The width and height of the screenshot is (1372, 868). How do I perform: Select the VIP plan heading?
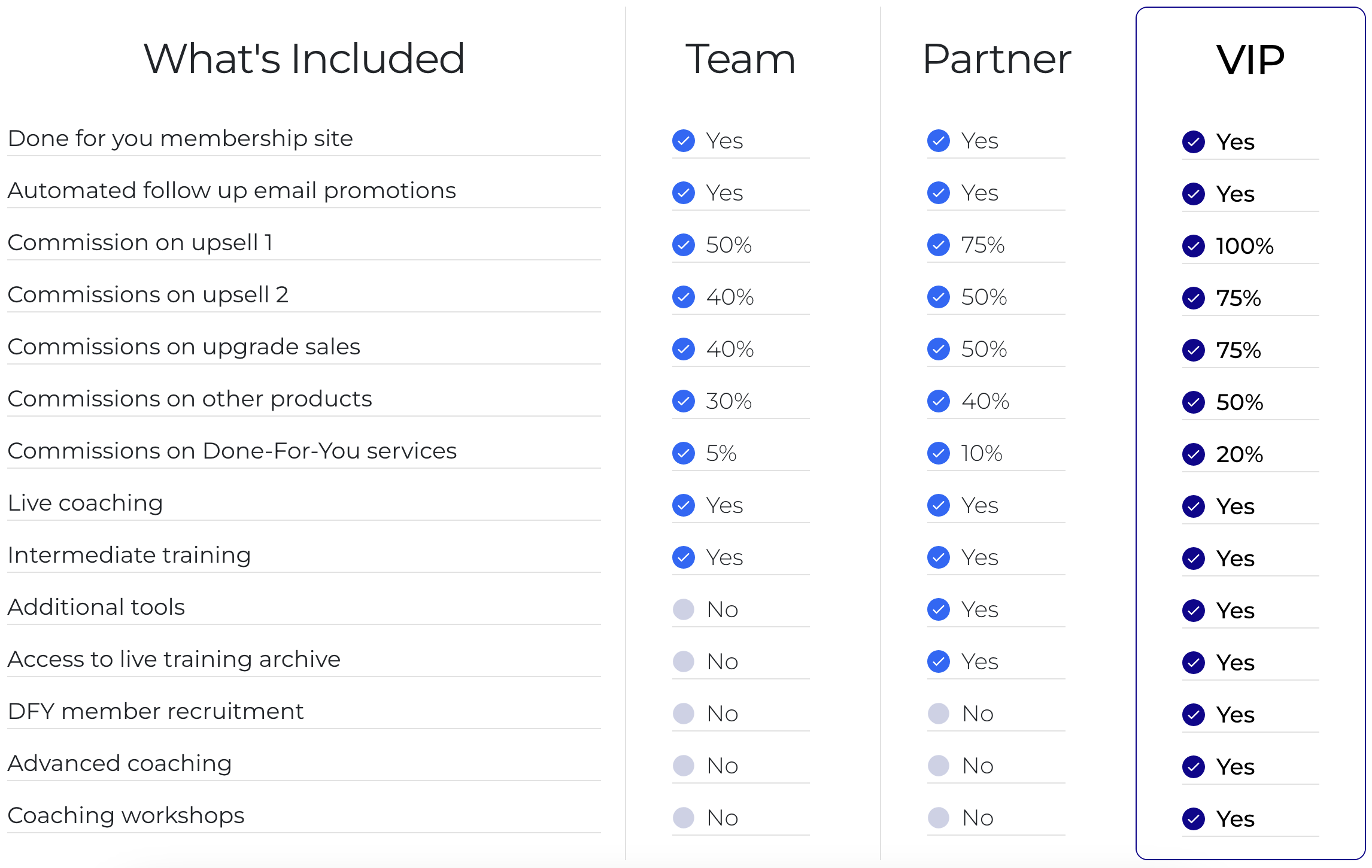[1250, 60]
